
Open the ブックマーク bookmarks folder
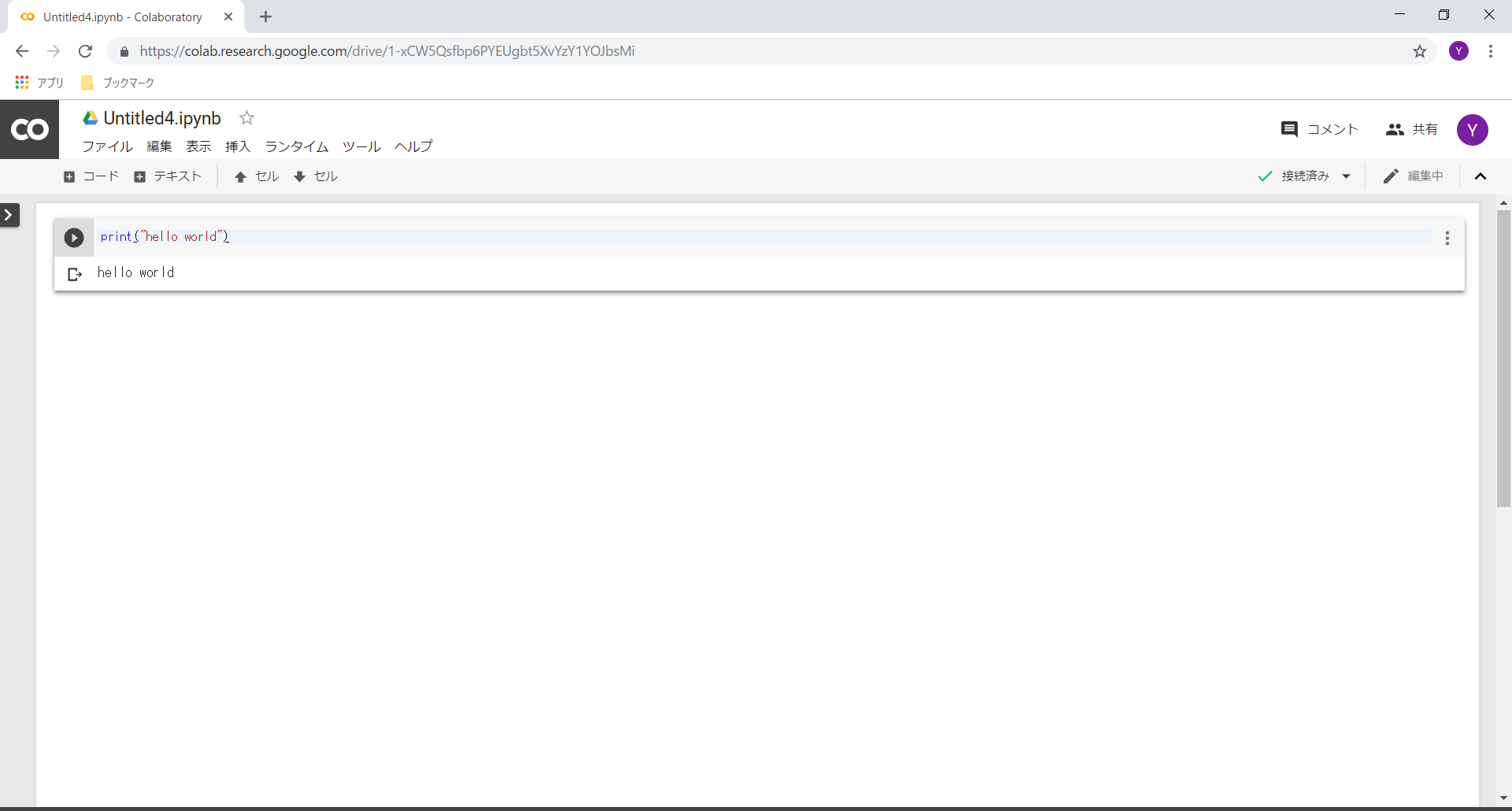pos(118,83)
